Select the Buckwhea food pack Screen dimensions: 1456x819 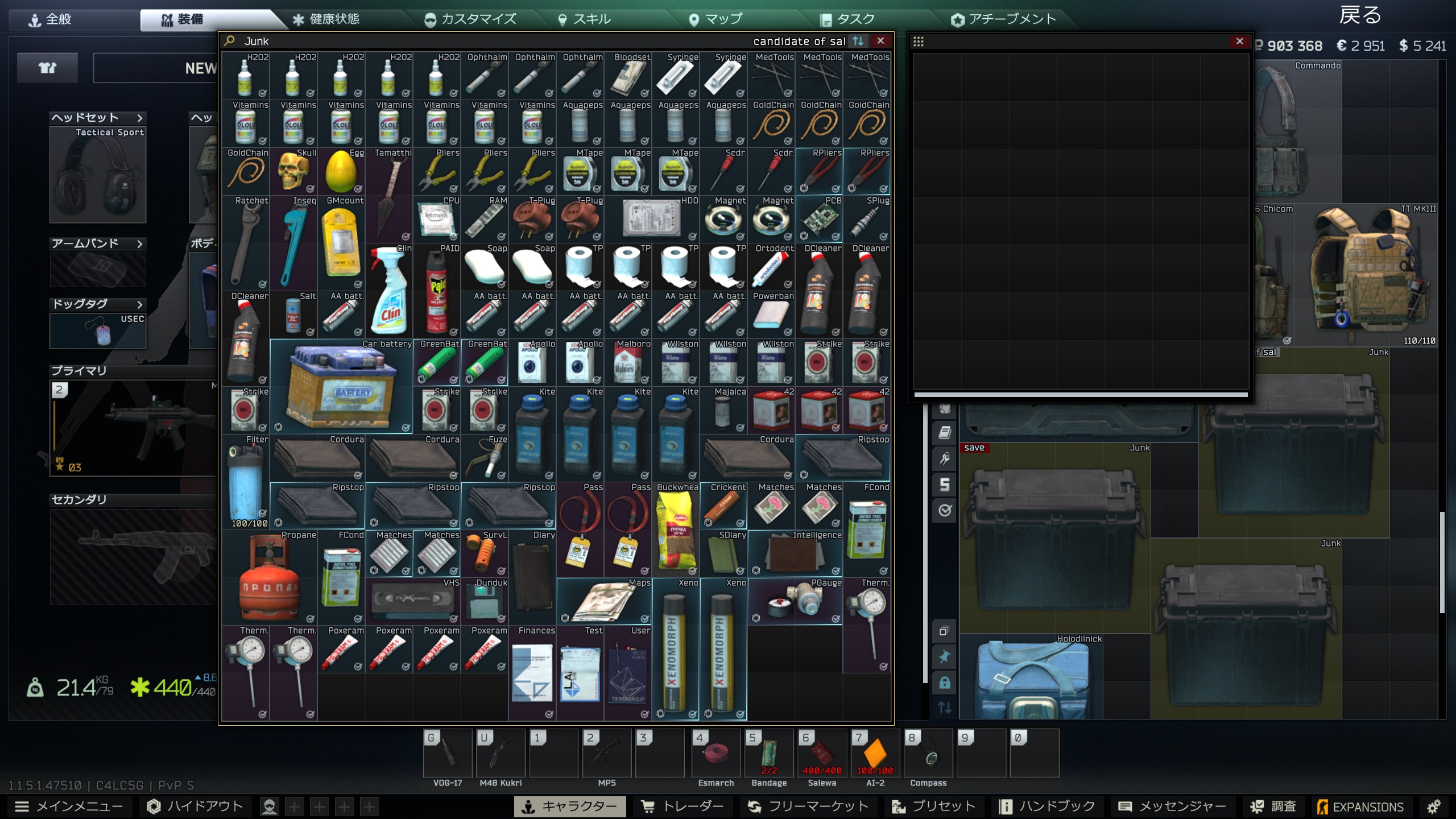tap(676, 530)
